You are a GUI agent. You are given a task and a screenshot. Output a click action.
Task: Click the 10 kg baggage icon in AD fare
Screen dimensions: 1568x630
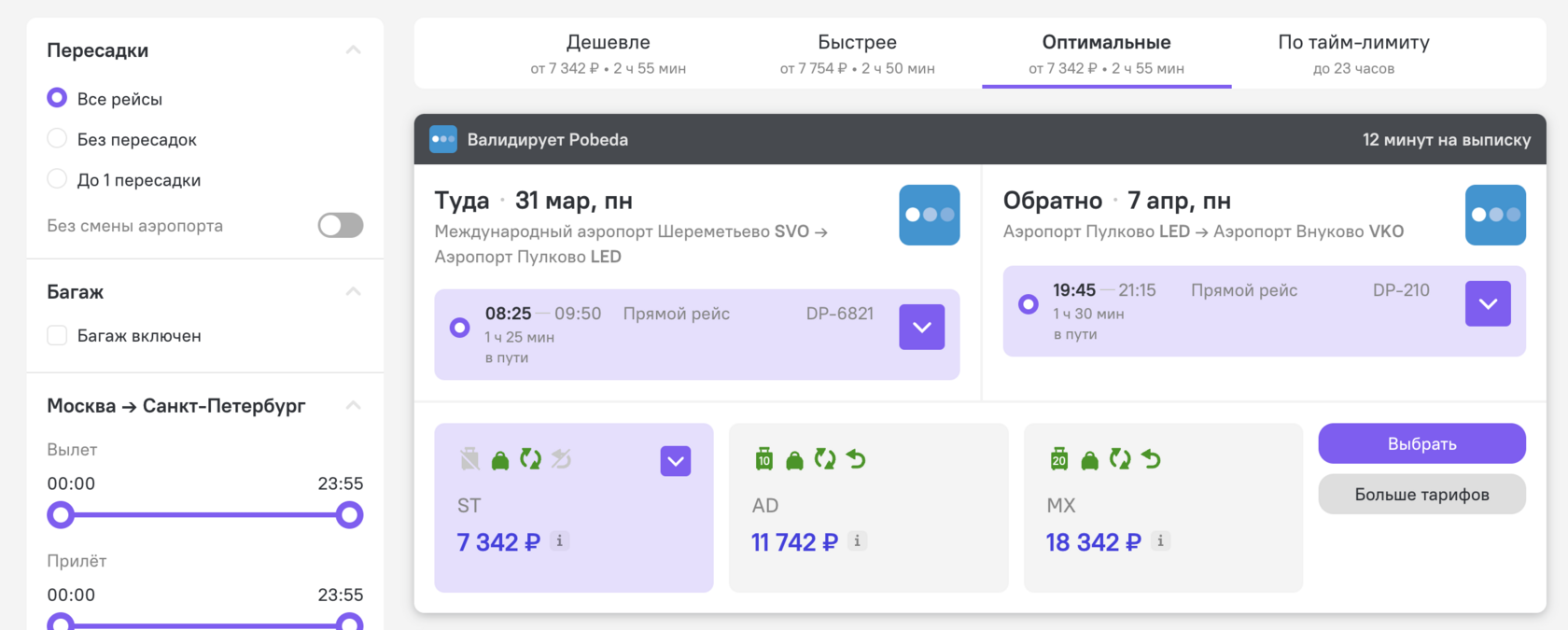[764, 458]
